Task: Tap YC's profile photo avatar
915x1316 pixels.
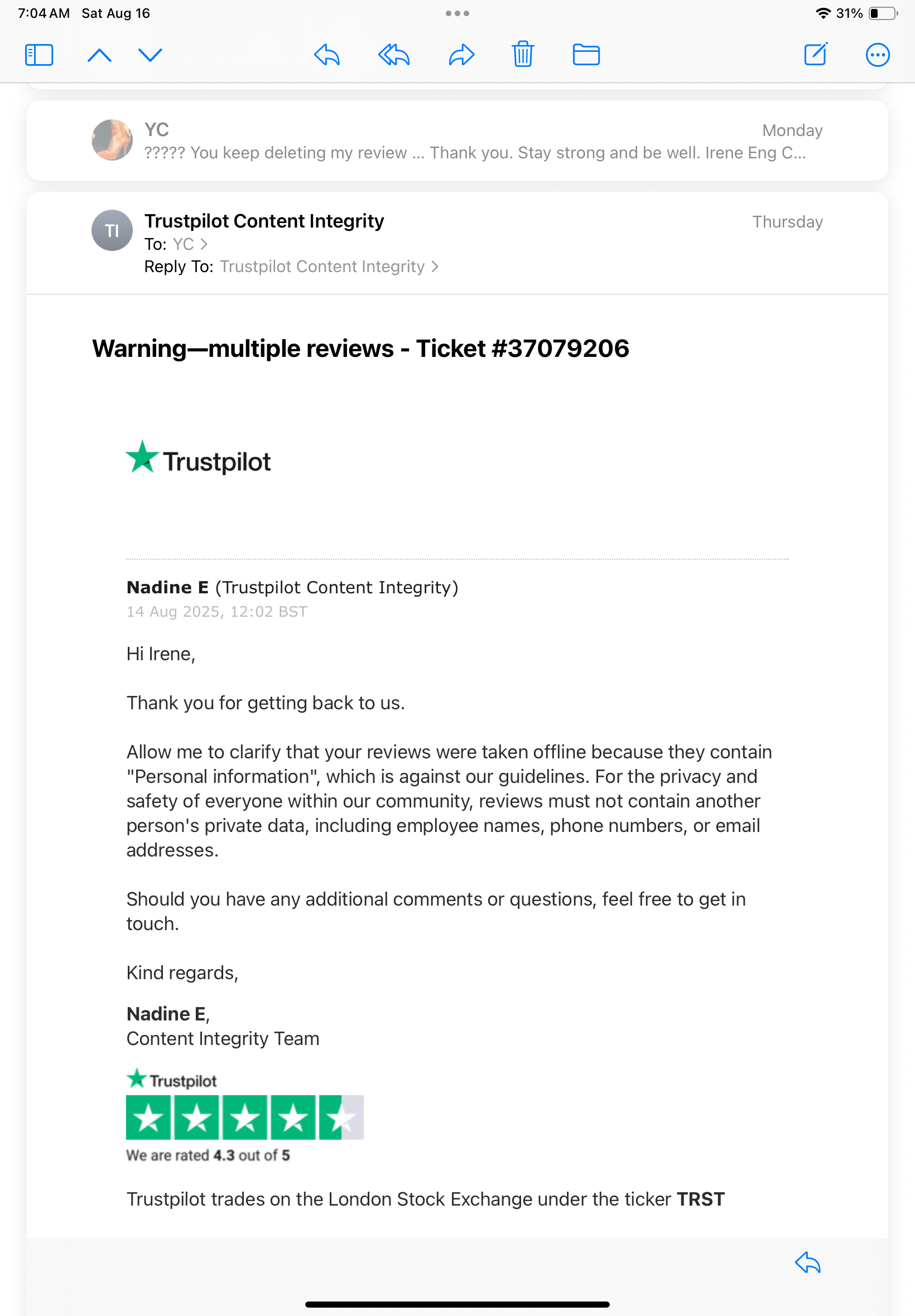Action: [x=112, y=140]
